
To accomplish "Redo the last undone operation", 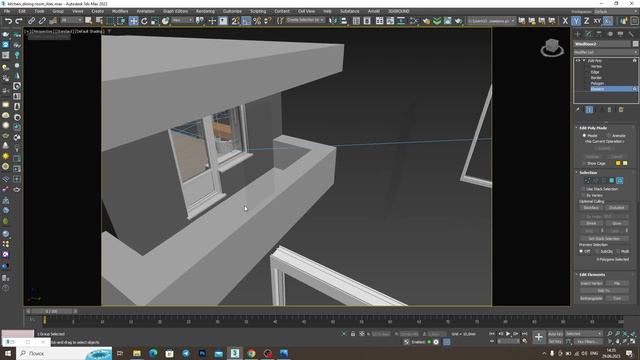I will 19,21.
